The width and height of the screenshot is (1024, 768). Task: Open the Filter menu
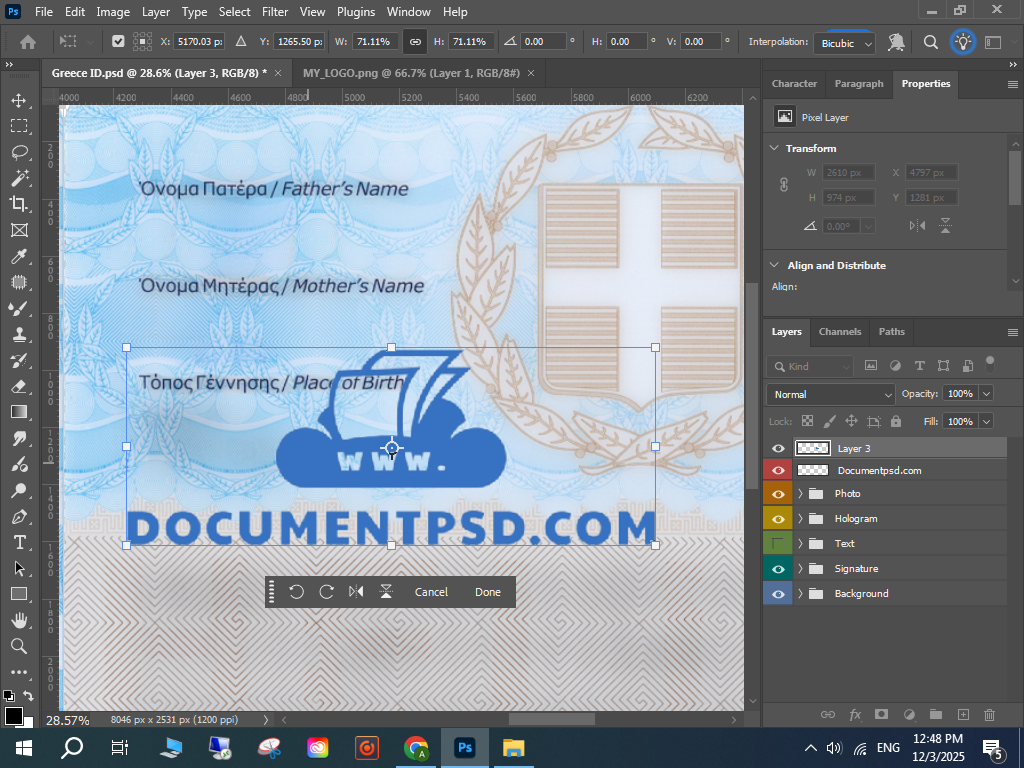click(x=274, y=12)
